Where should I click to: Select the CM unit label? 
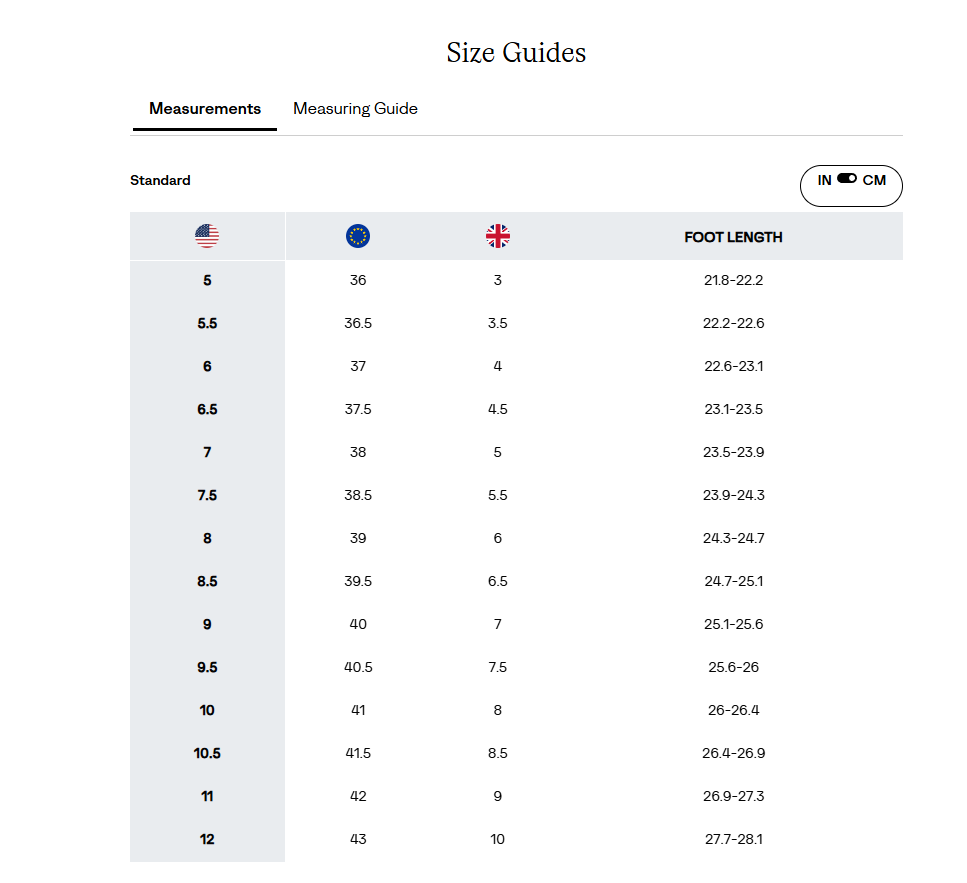coord(874,180)
